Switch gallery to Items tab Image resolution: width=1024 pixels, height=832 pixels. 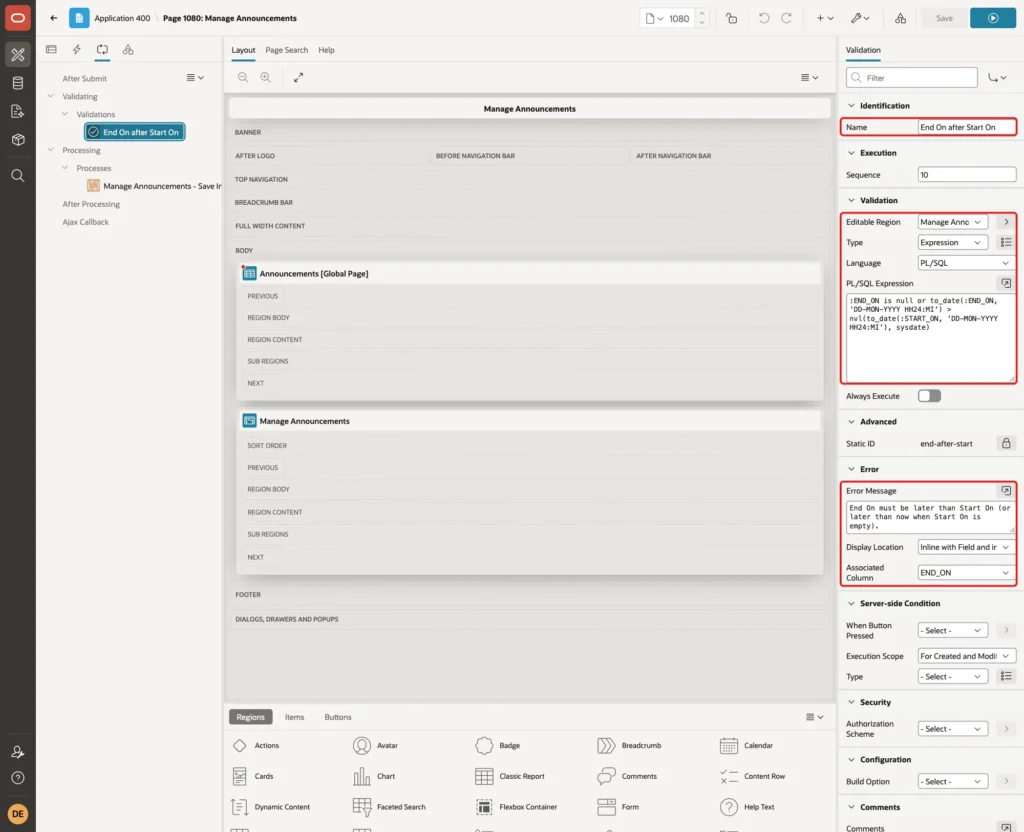[x=295, y=717]
